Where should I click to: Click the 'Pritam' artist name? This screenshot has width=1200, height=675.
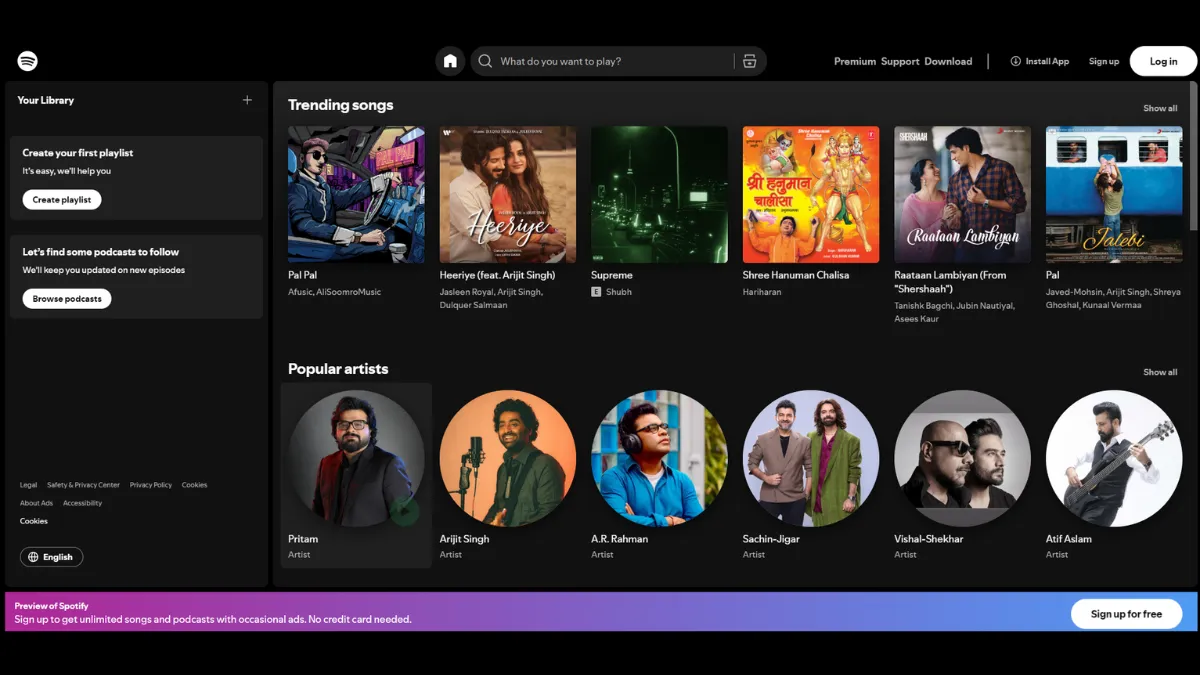pos(303,539)
